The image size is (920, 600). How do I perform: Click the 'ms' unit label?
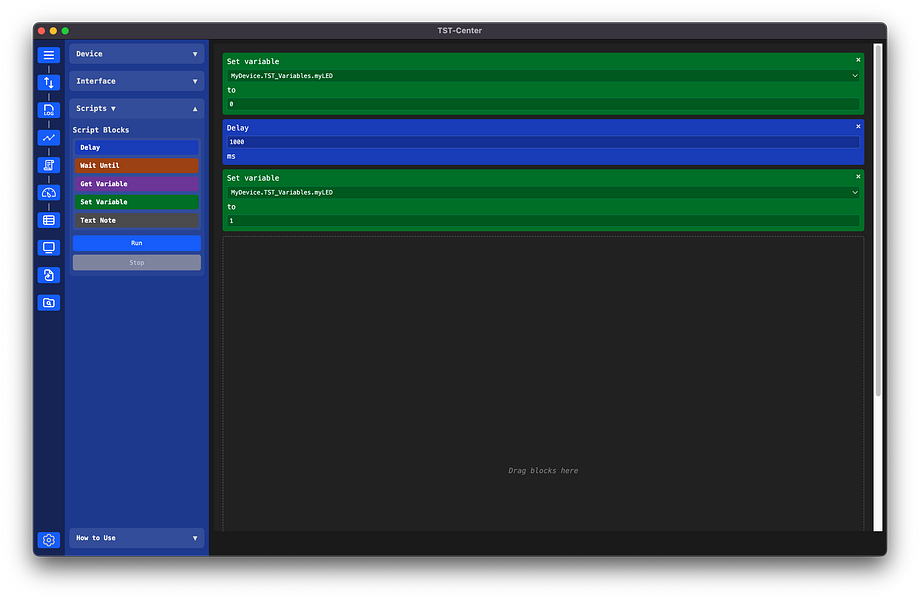pos(231,157)
